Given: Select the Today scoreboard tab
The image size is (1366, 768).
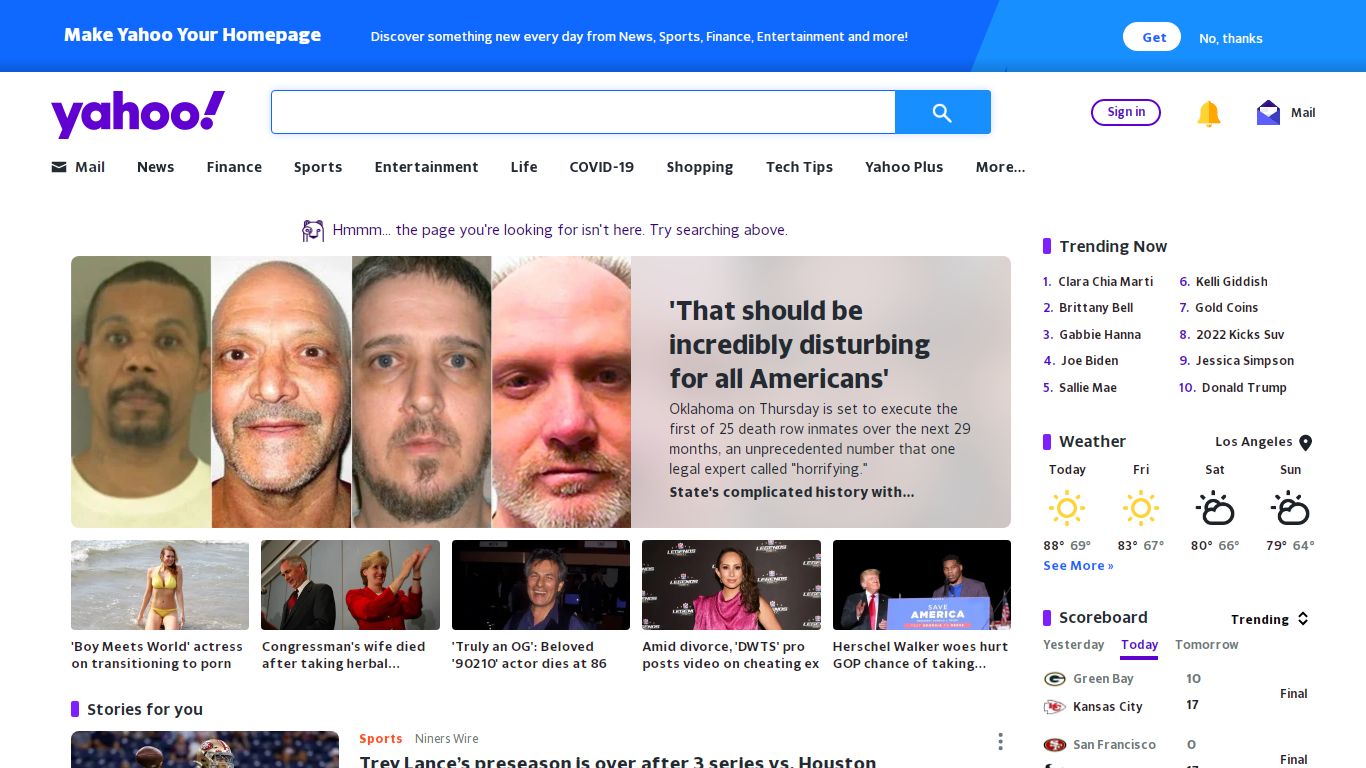Looking at the screenshot, I should pyautogui.click(x=1139, y=645).
